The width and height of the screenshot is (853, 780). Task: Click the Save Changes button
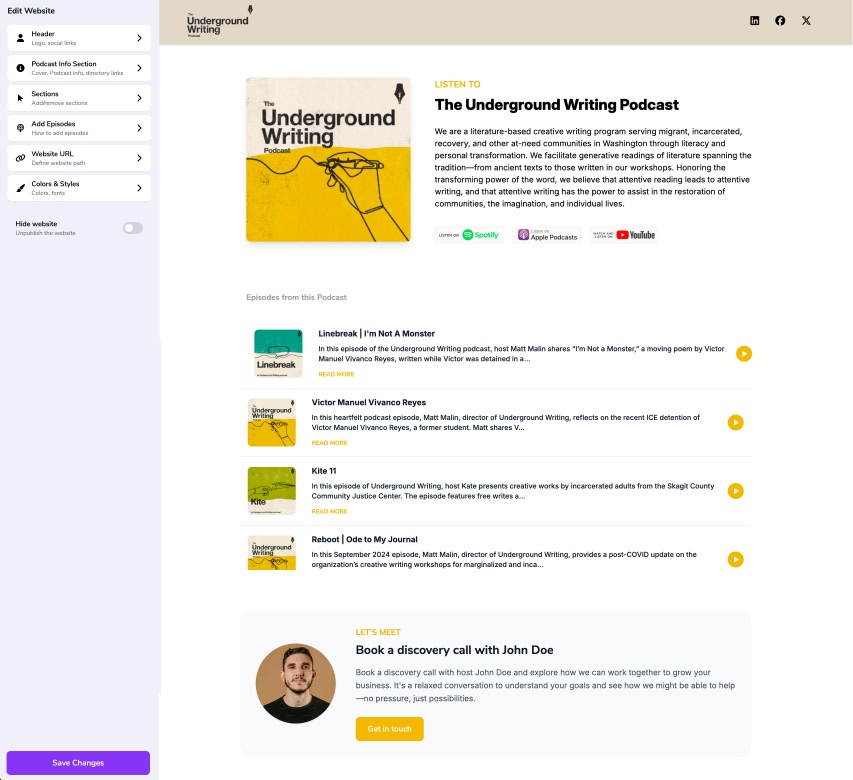[78, 763]
